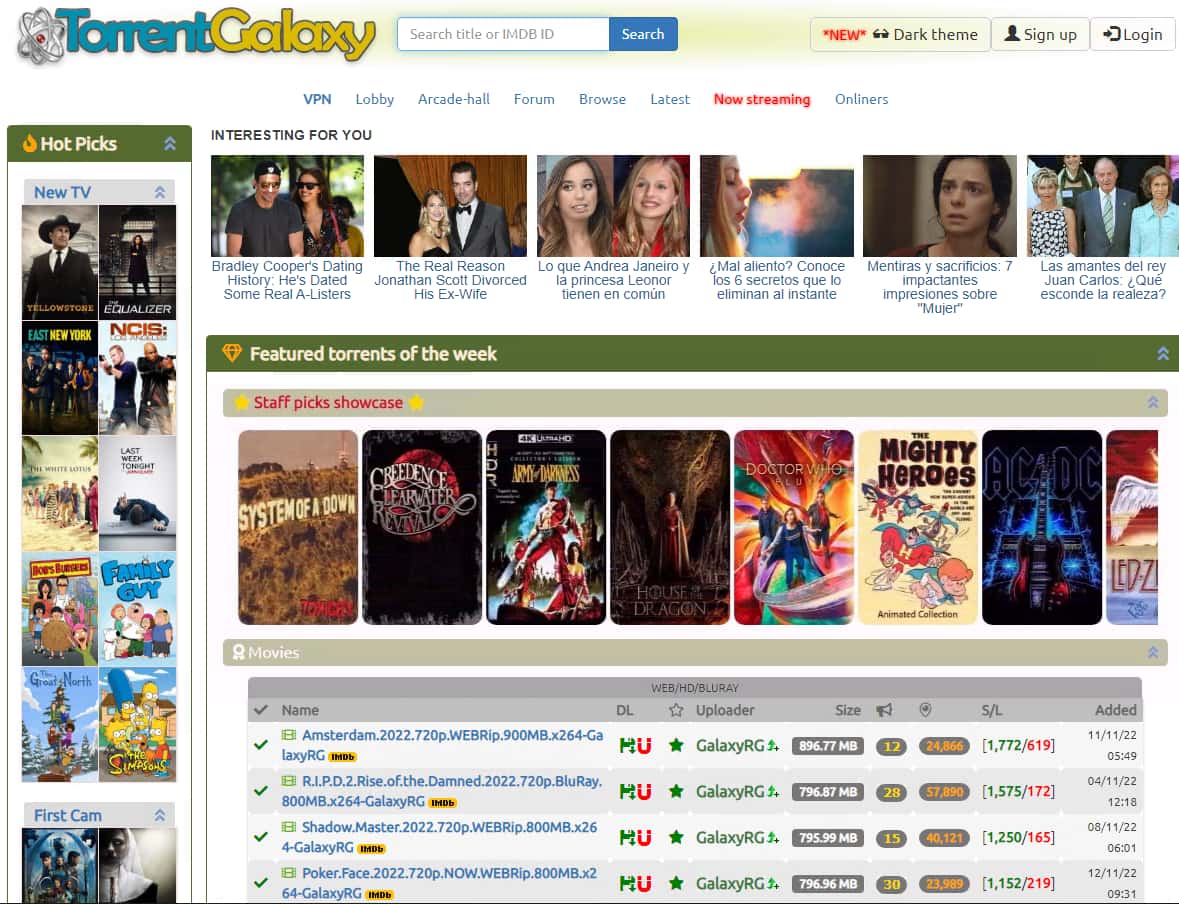Collapse the First Cam section
The height and width of the screenshot is (904, 1179).
point(159,815)
